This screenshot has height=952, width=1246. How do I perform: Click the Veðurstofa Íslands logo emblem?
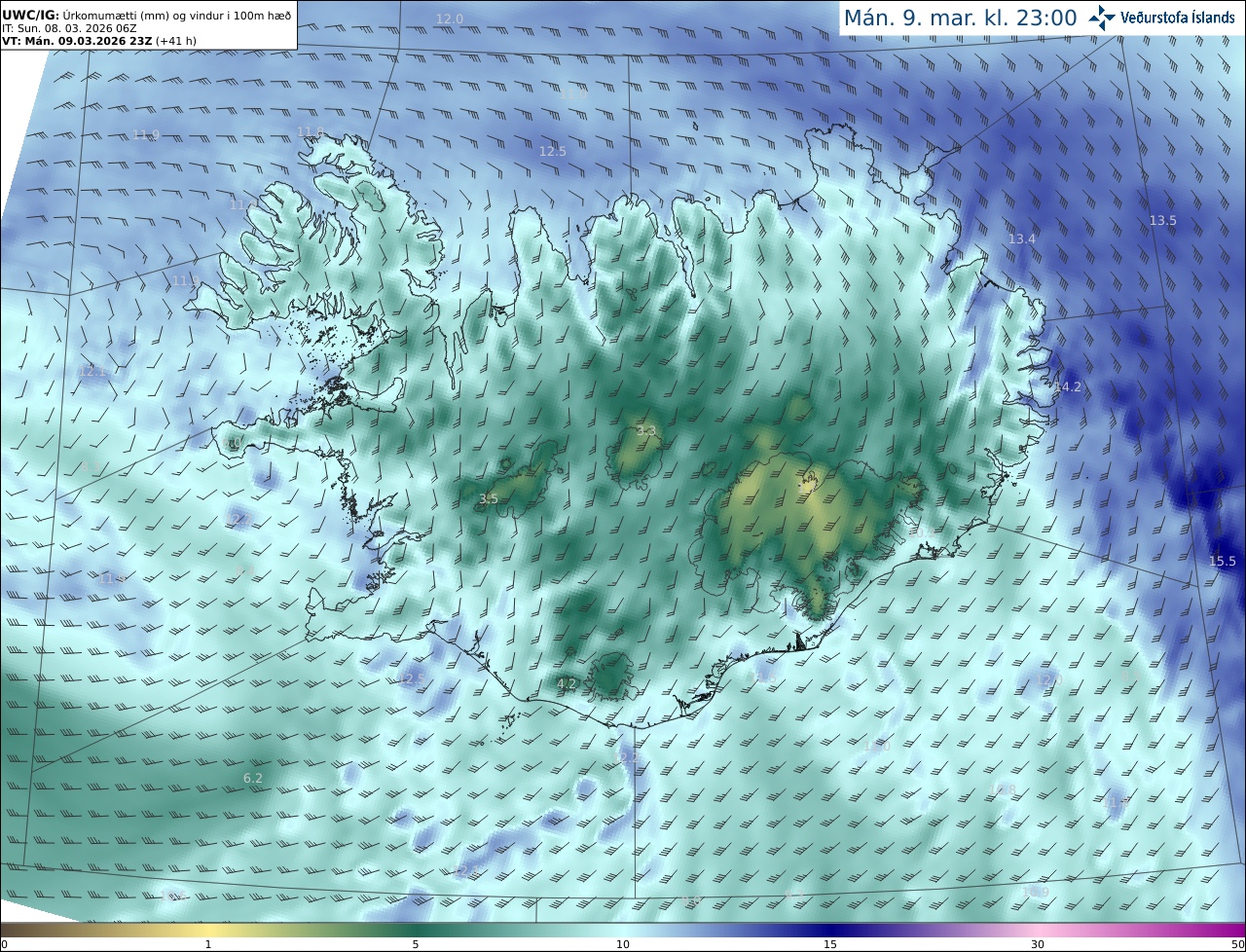[1103, 18]
